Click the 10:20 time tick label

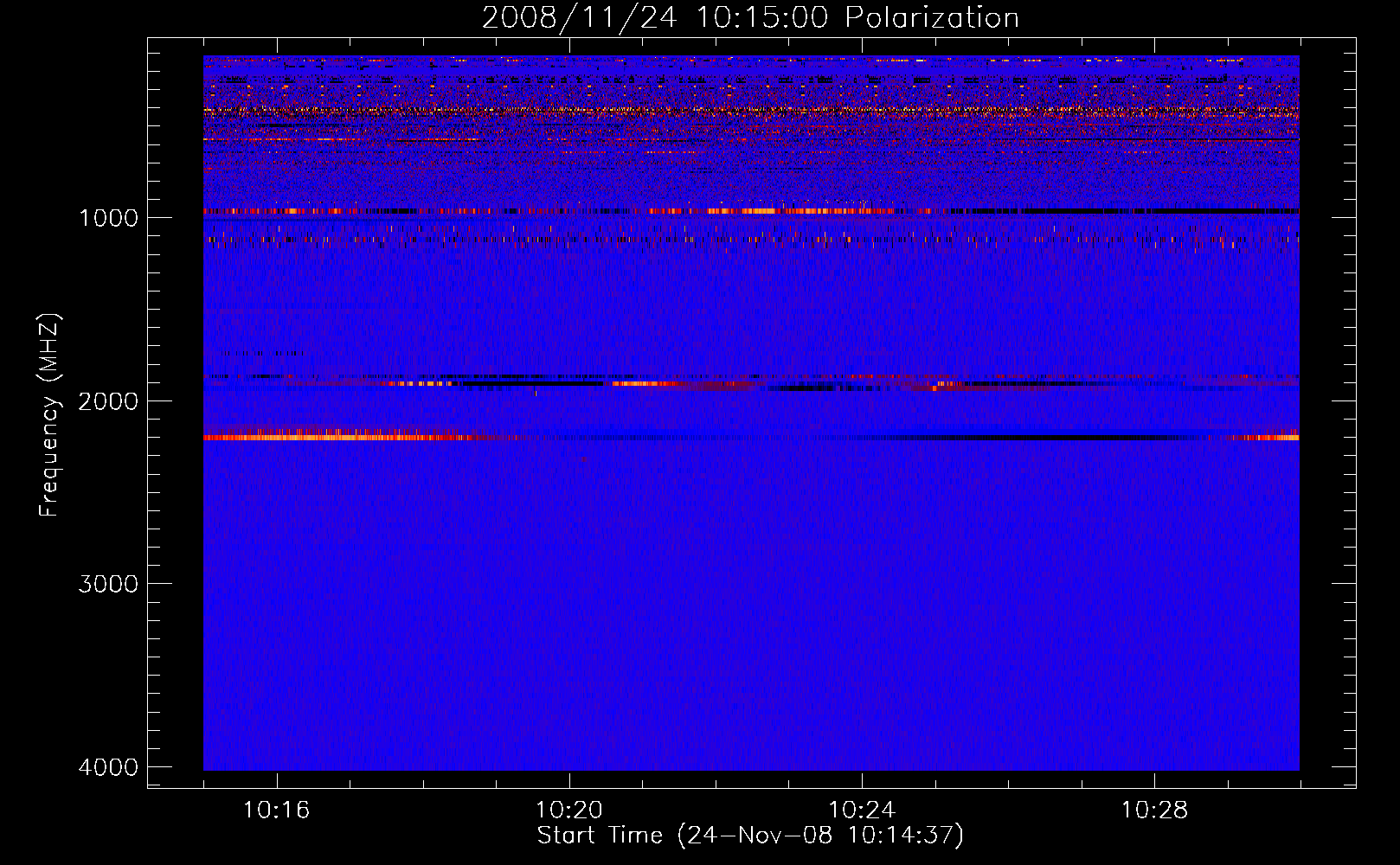568,810
